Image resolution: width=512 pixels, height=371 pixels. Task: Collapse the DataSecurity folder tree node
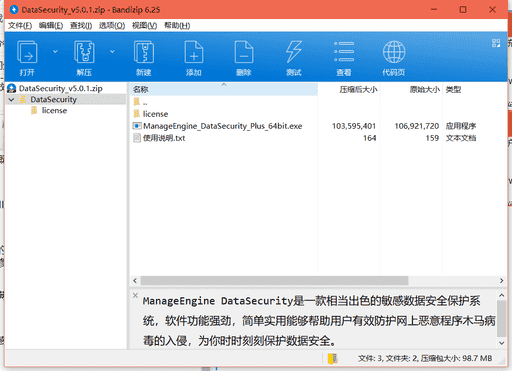coord(12,100)
